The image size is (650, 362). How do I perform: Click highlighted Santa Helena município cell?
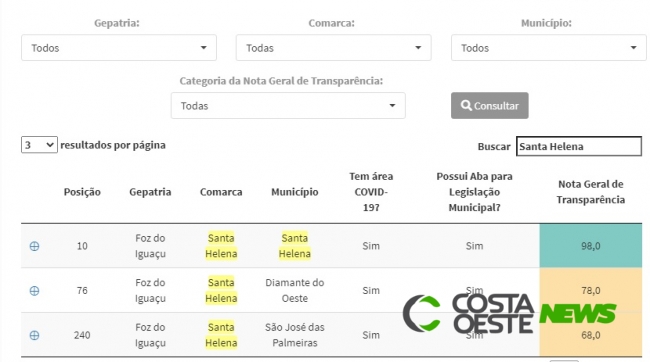(295, 246)
